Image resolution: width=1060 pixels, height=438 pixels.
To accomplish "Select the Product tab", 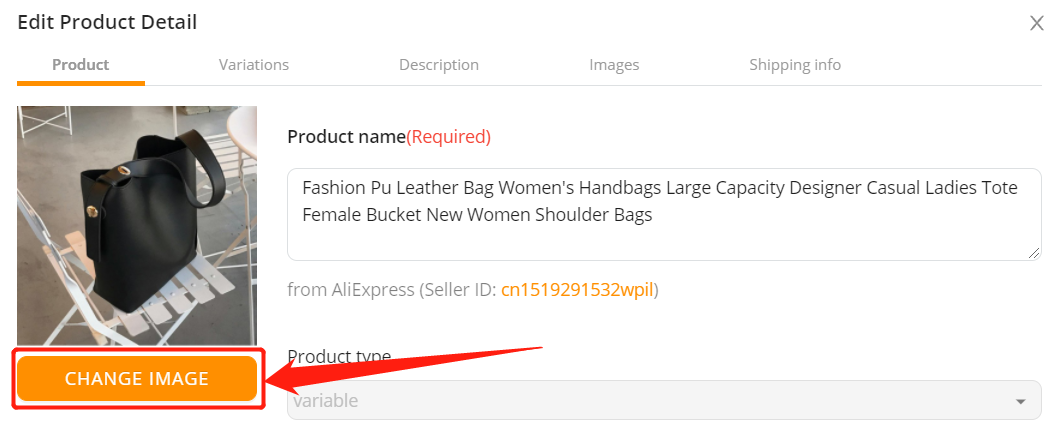I will tap(80, 65).
